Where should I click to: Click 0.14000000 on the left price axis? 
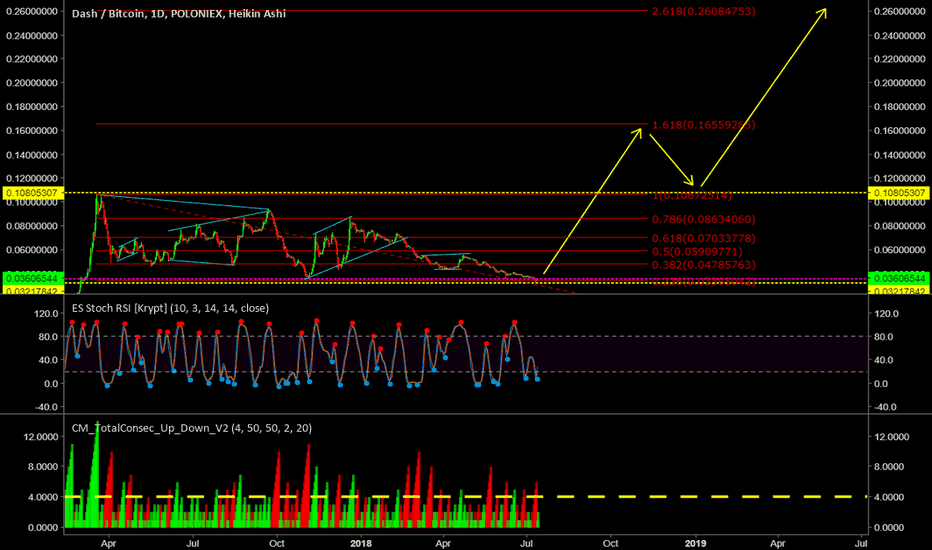point(32,155)
